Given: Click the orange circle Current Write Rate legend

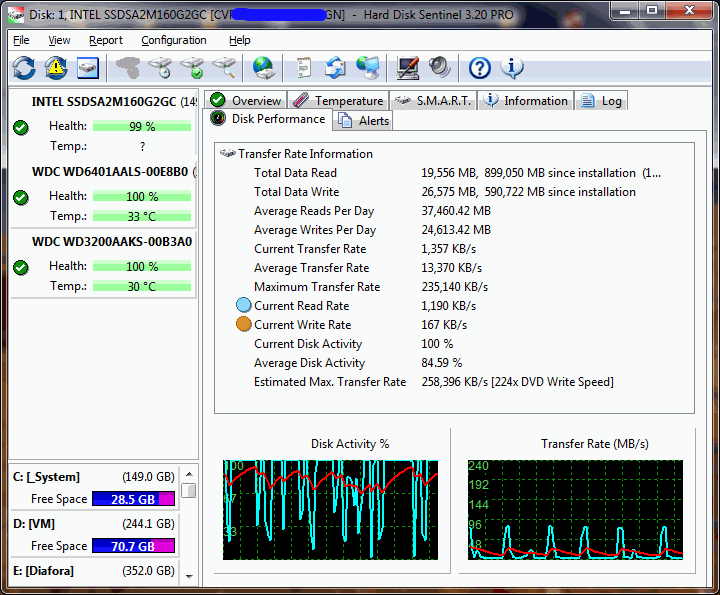Looking at the screenshot, I should coord(243,324).
